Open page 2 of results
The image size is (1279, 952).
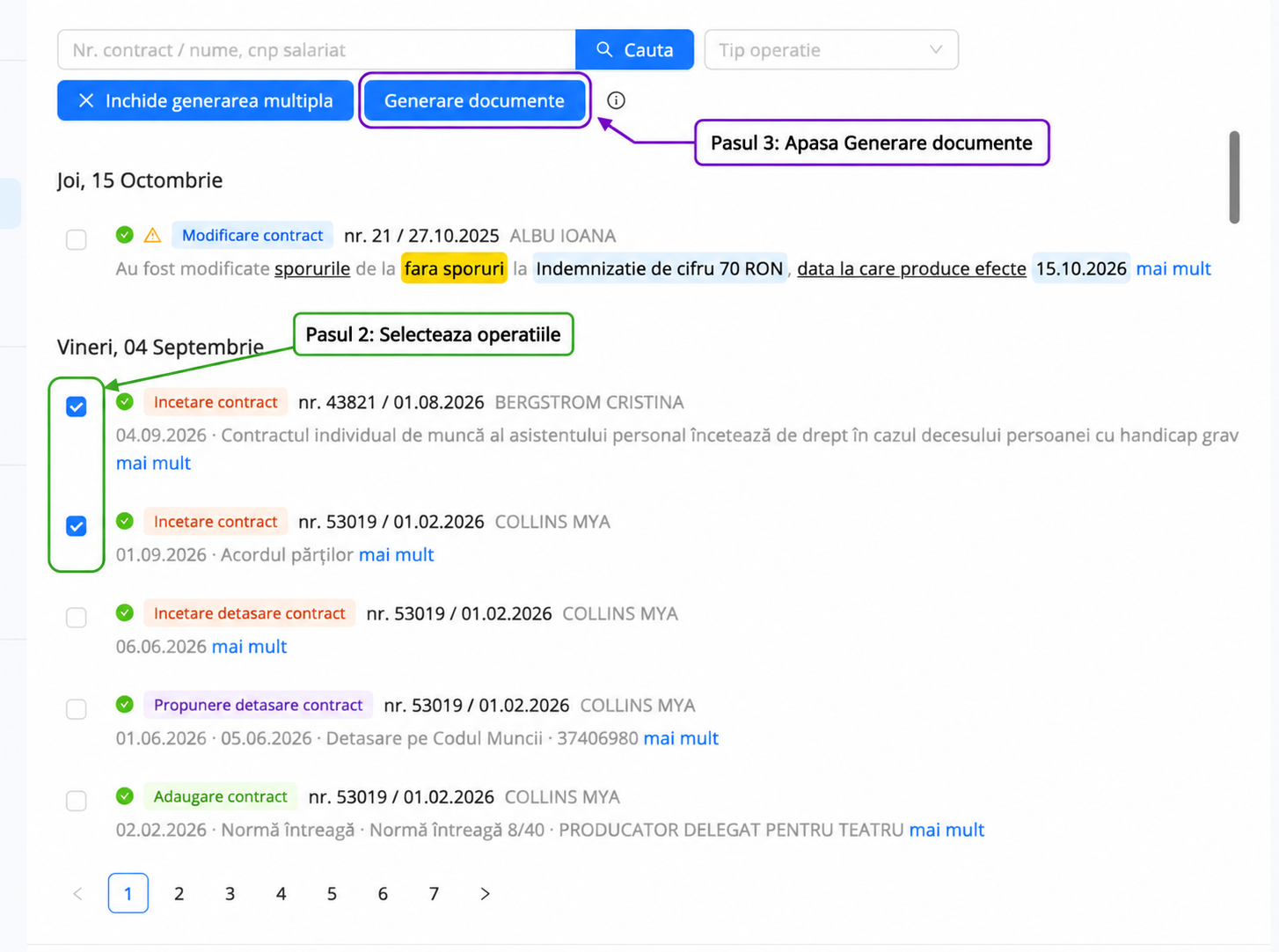pos(179,894)
